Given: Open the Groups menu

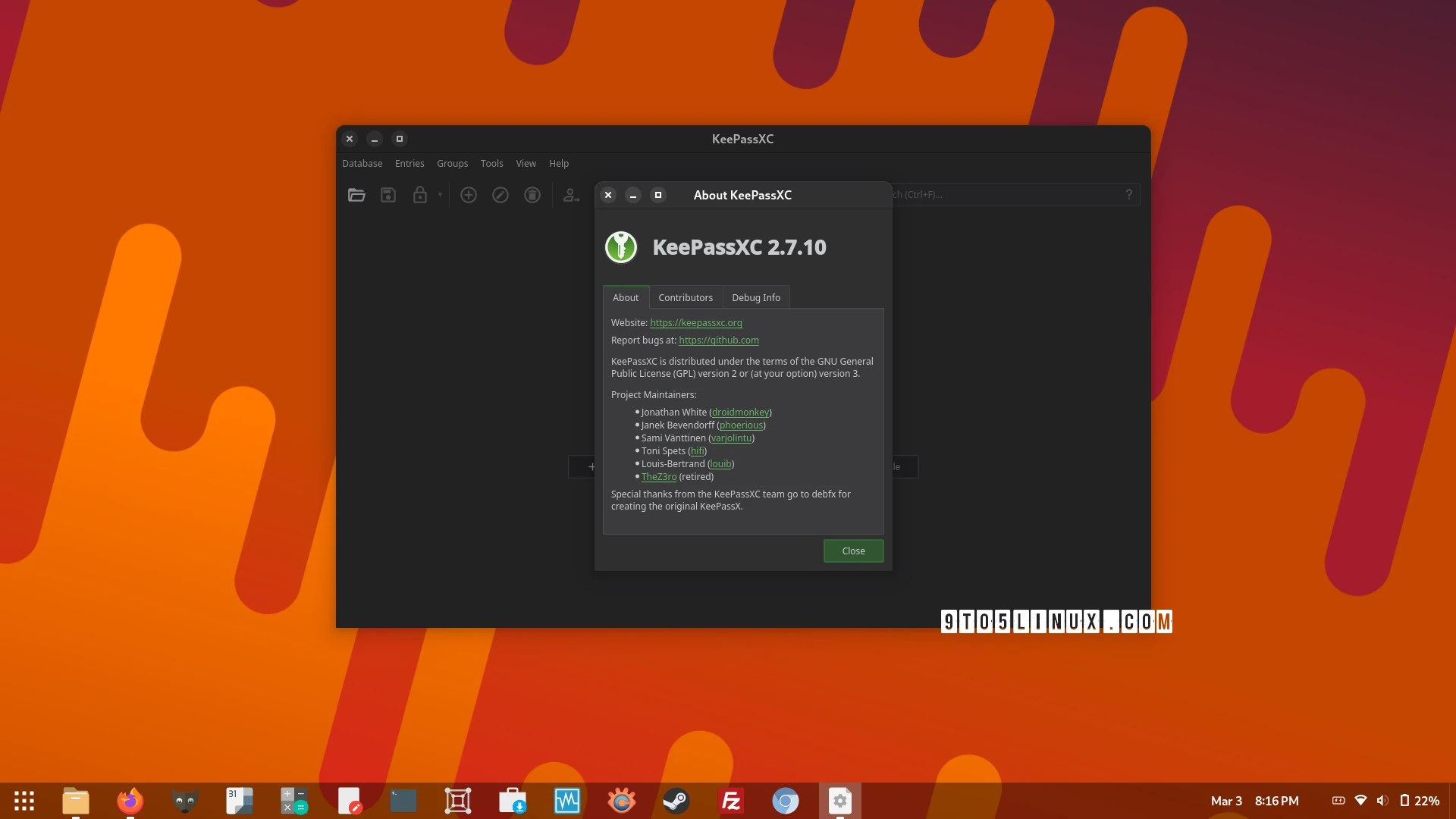Looking at the screenshot, I should tap(452, 164).
